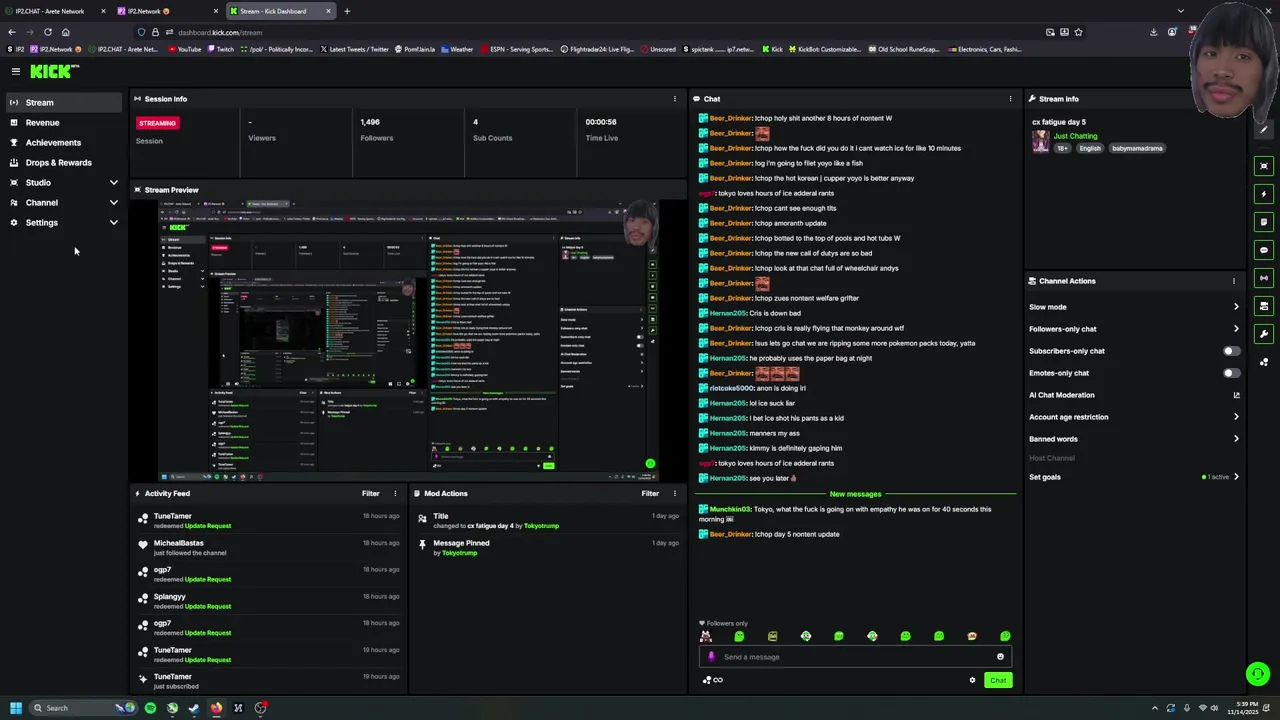The image size is (1280, 720).
Task: Click the session focus icon in right sidebar
Action: [x=1264, y=166]
